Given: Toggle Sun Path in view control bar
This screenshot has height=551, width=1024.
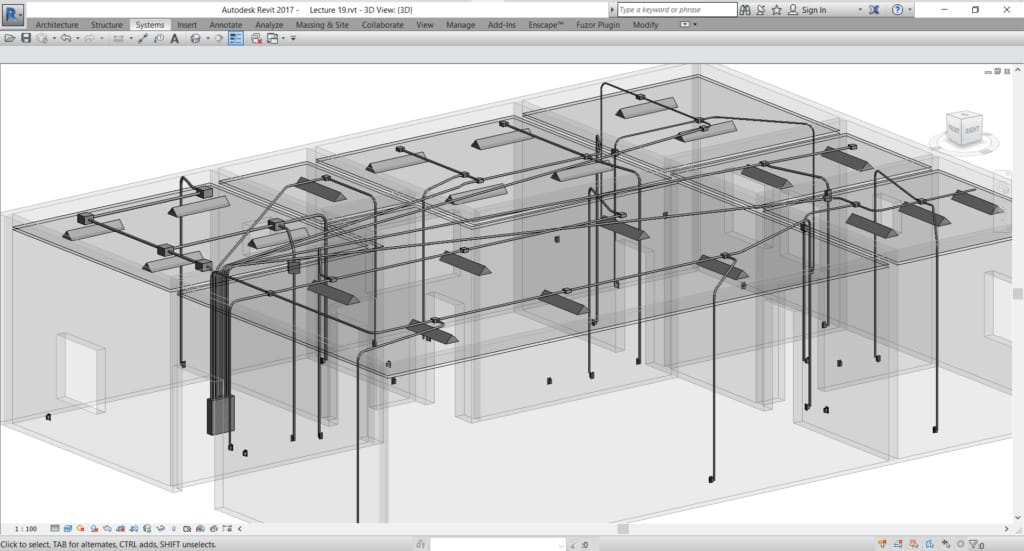Looking at the screenshot, I should (x=80, y=529).
